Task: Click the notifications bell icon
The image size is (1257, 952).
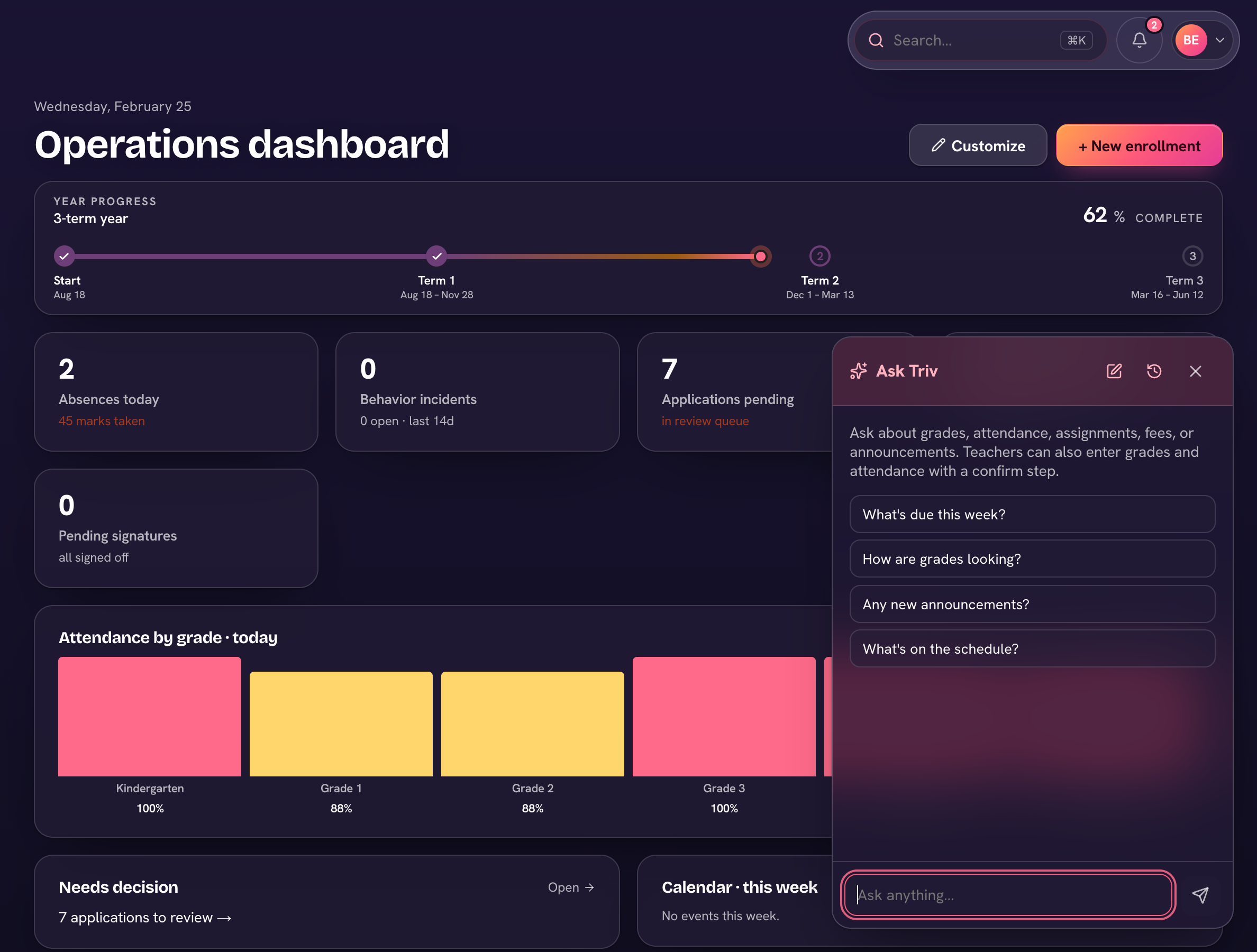Action: pyautogui.click(x=1139, y=40)
